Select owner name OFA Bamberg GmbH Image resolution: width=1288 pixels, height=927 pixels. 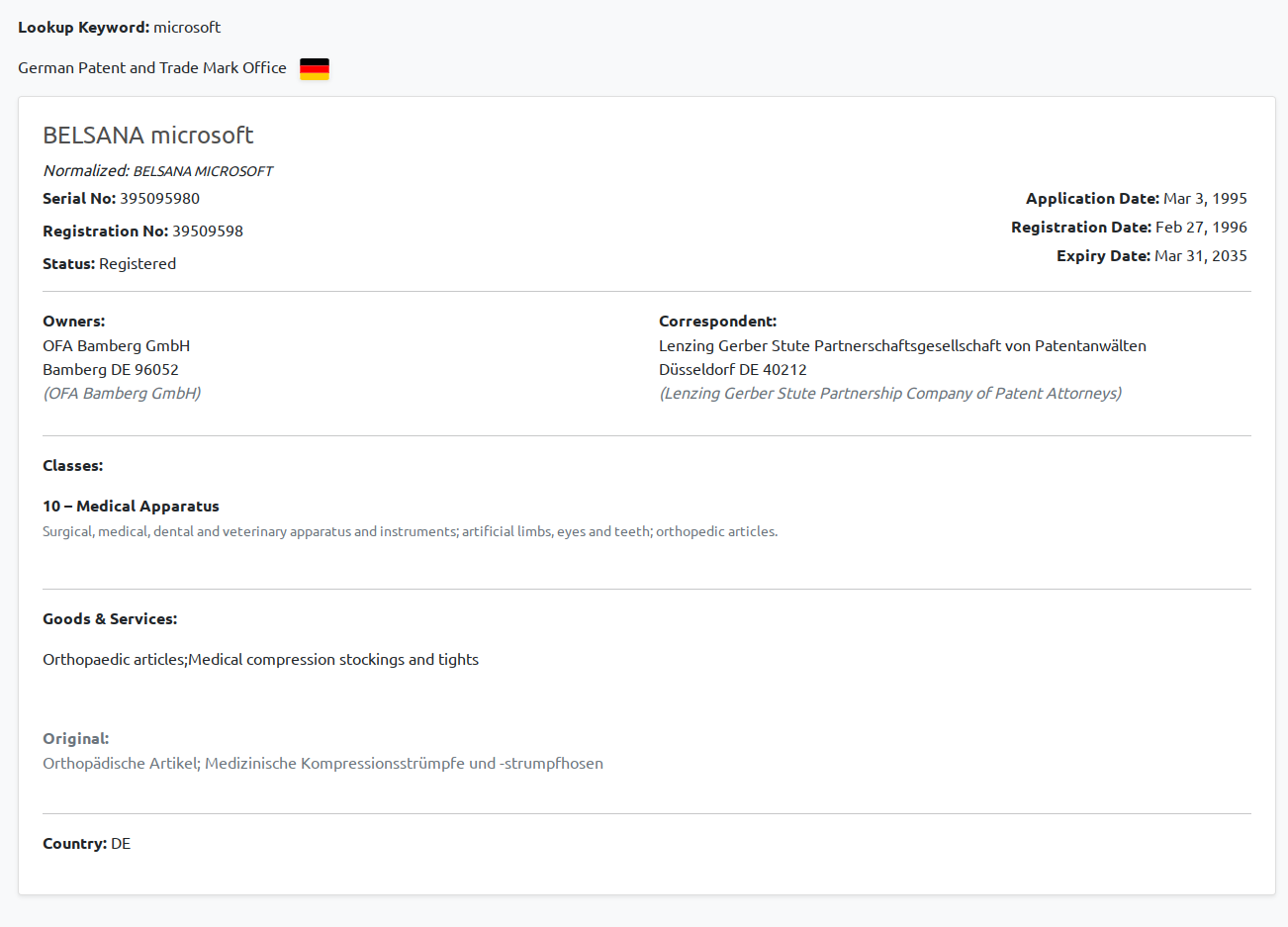click(x=116, y=345)
